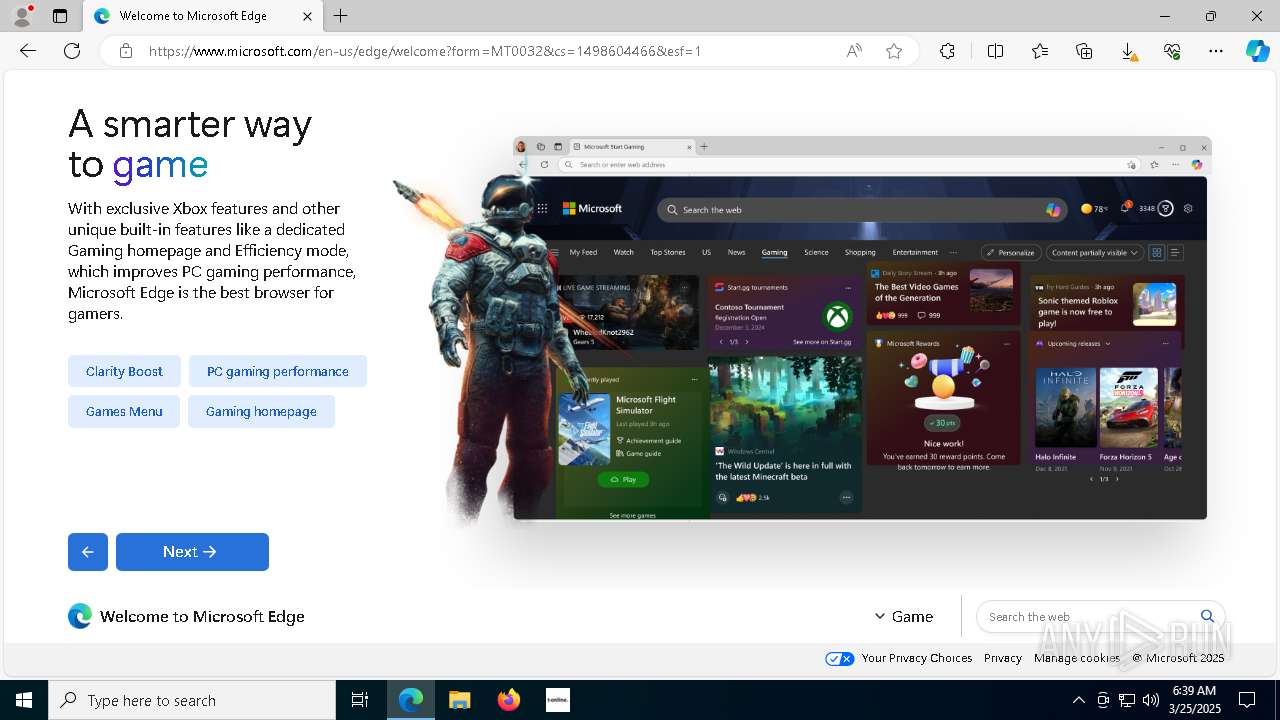Open the Privacy footer link
1280x720 pixels.
point(1003,658)
